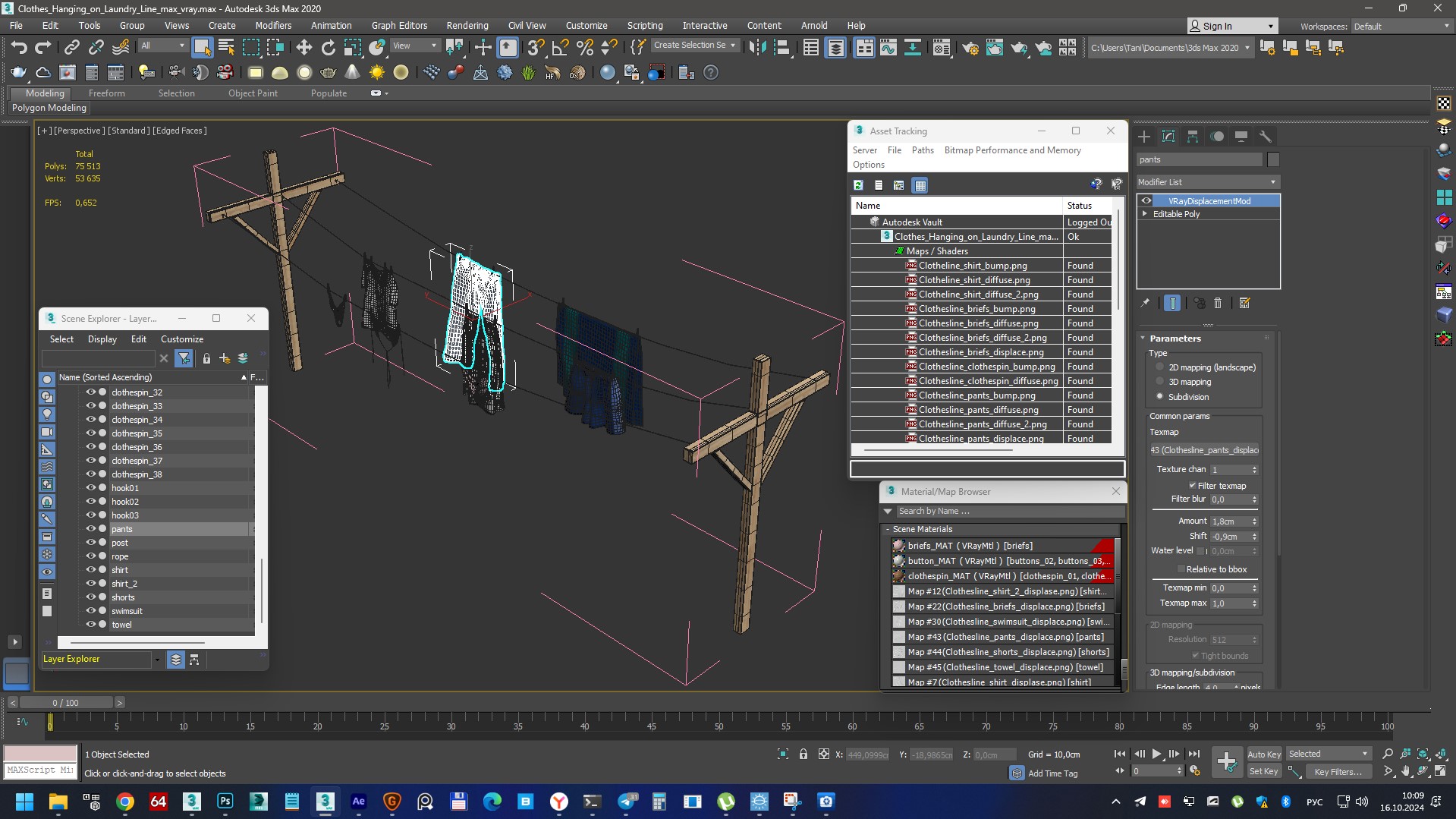Open the Utilities wrench panel
The width and height of the screenshot is (1456, 819).
(x=1265, y=137)
